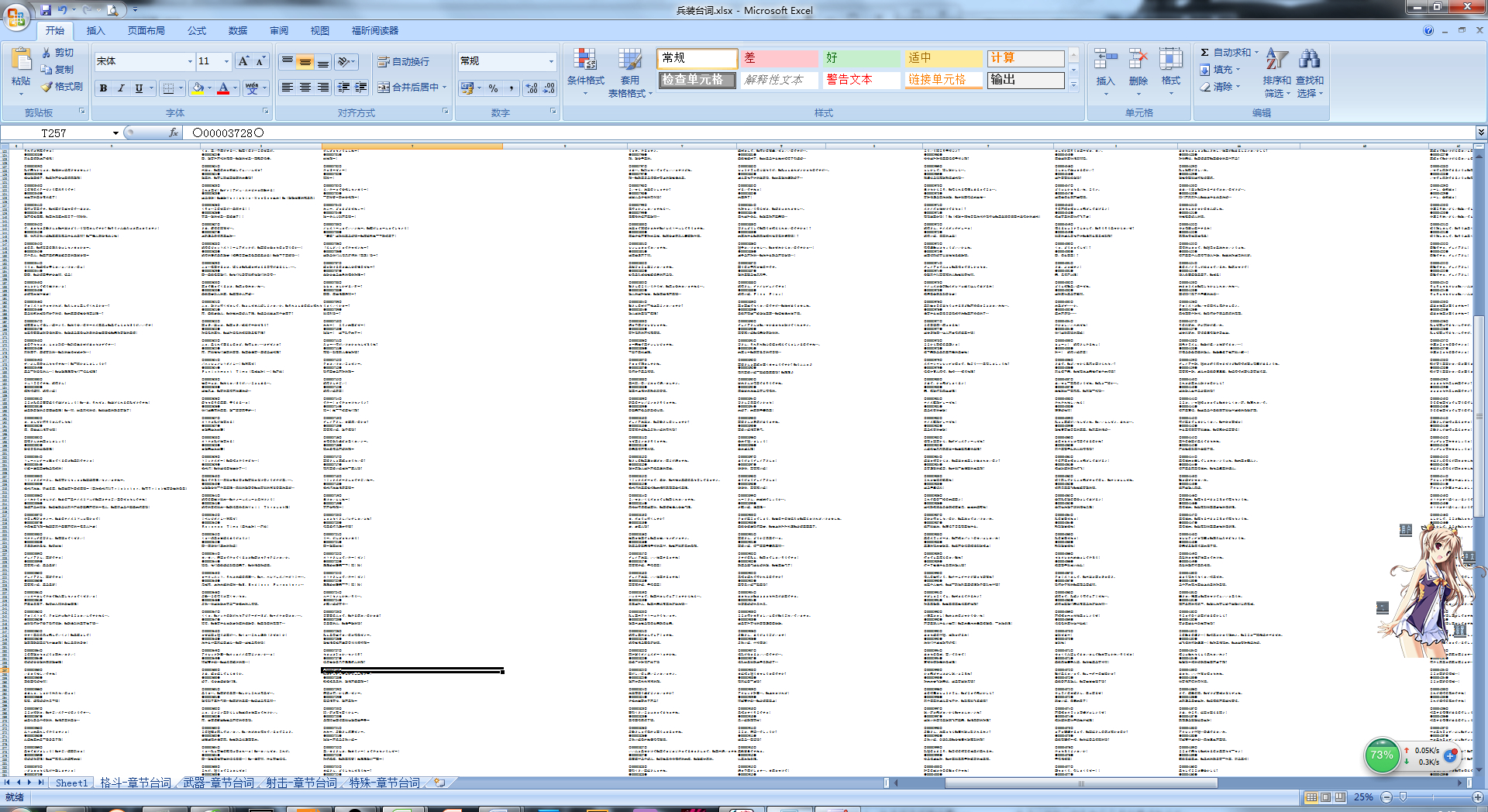The image size is (1488, 812).
Task: Apply the red font color
Action: 223,88
